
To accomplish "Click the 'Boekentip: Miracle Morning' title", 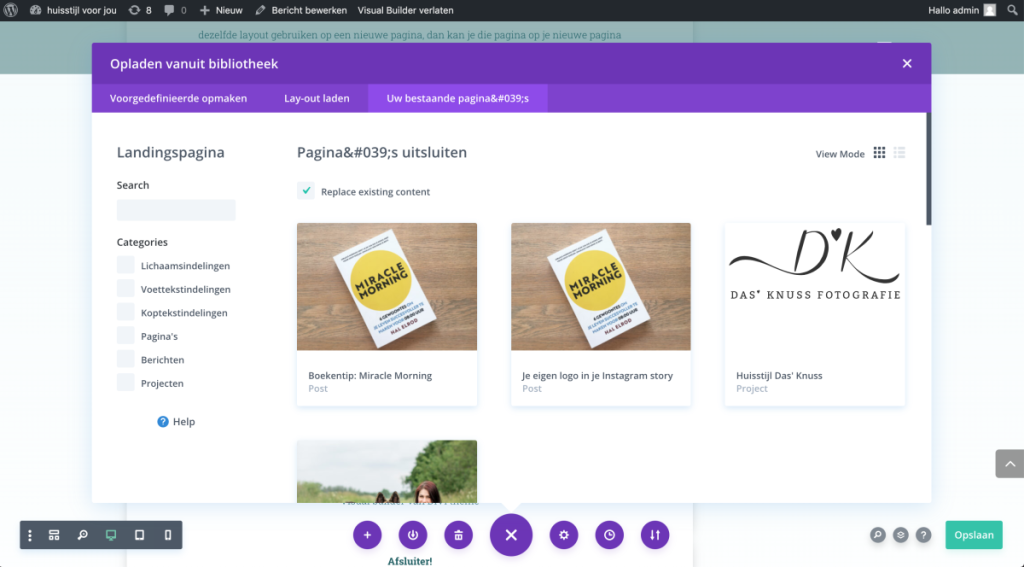I will [x=370, y=376].
